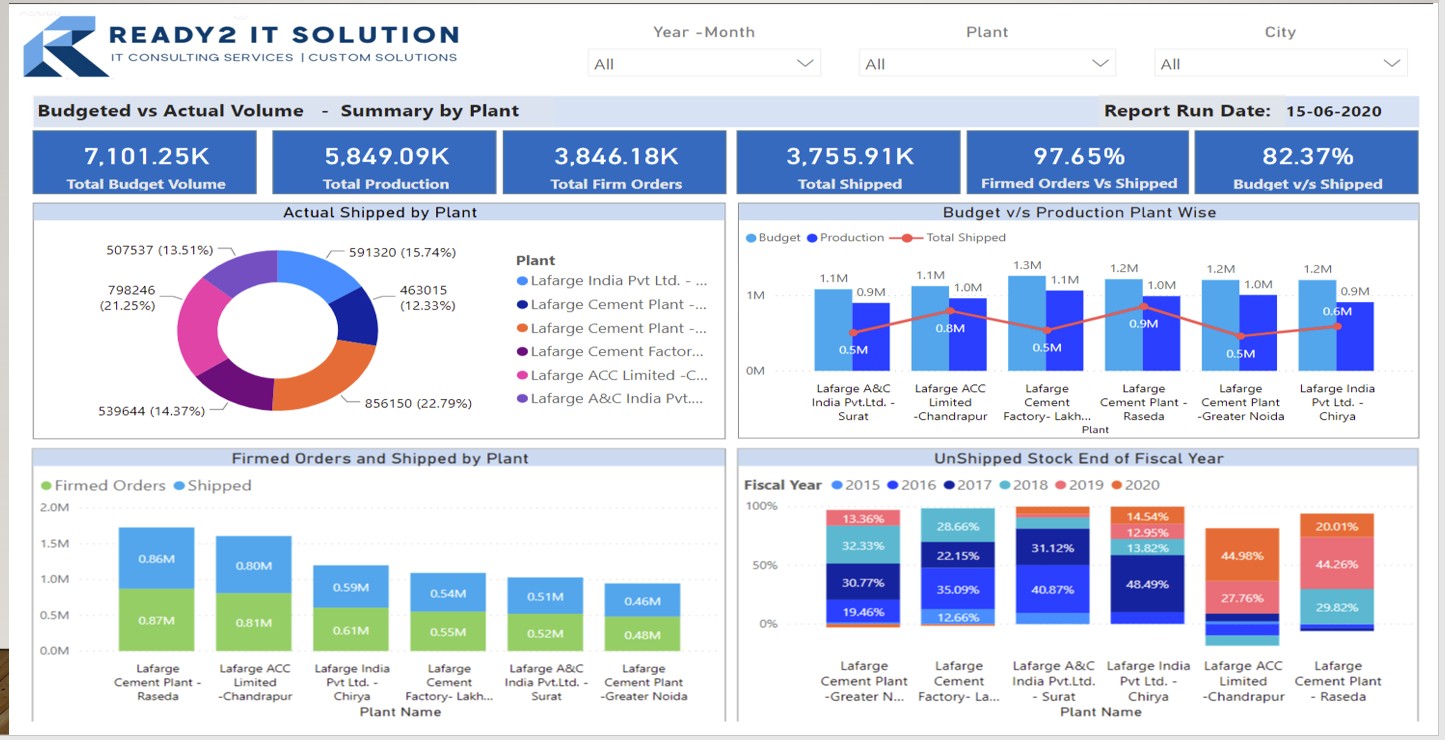Click the 0.6M total shipped point for Chirya

[x=1337, y=326]
